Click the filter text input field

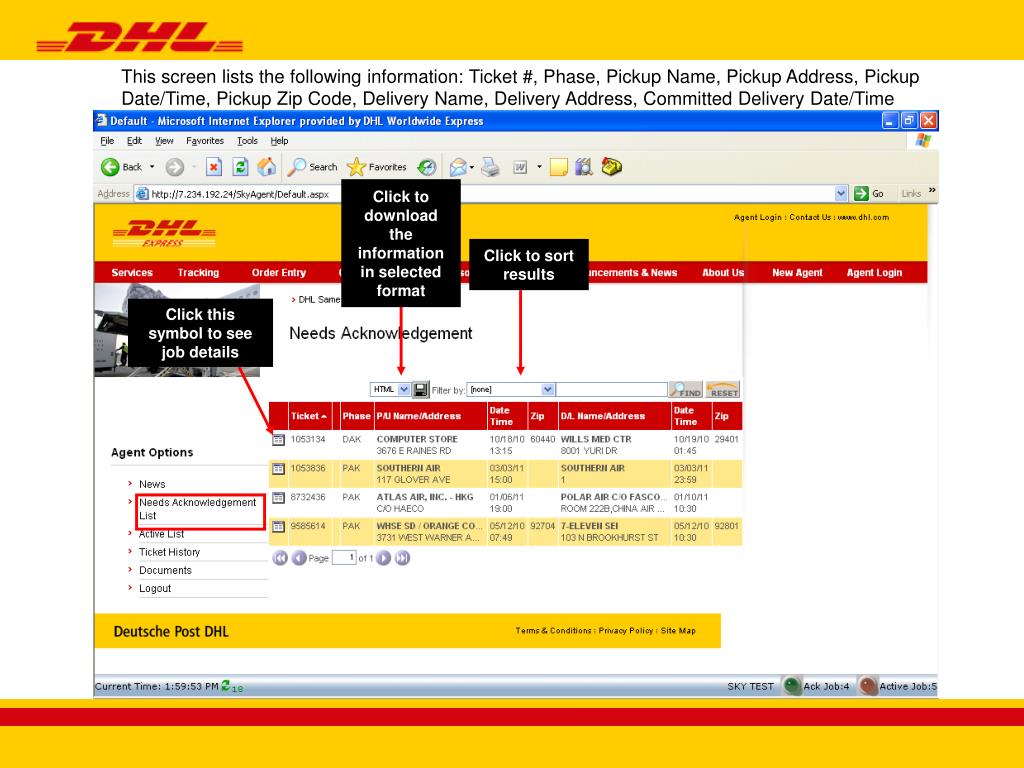(611, 390)
